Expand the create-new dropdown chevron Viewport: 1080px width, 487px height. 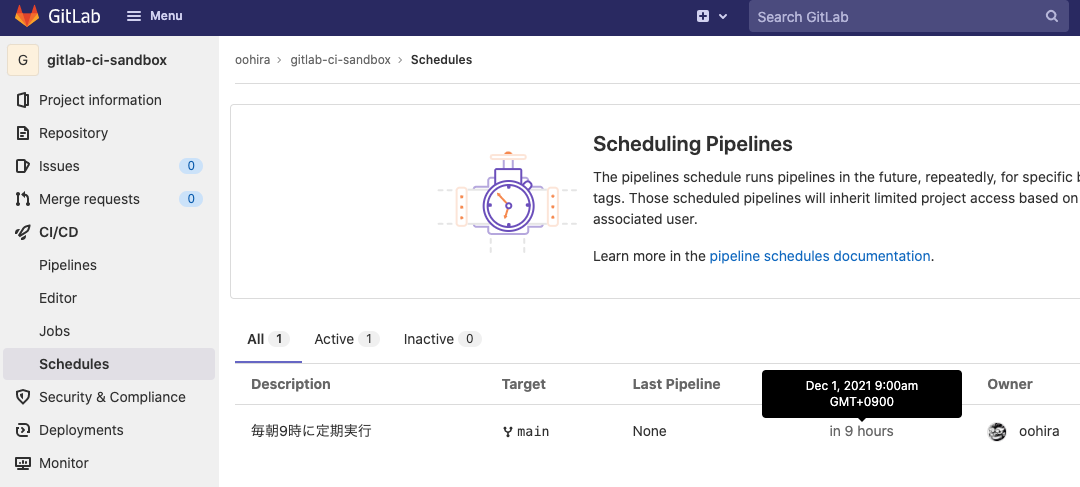point(723,16)
